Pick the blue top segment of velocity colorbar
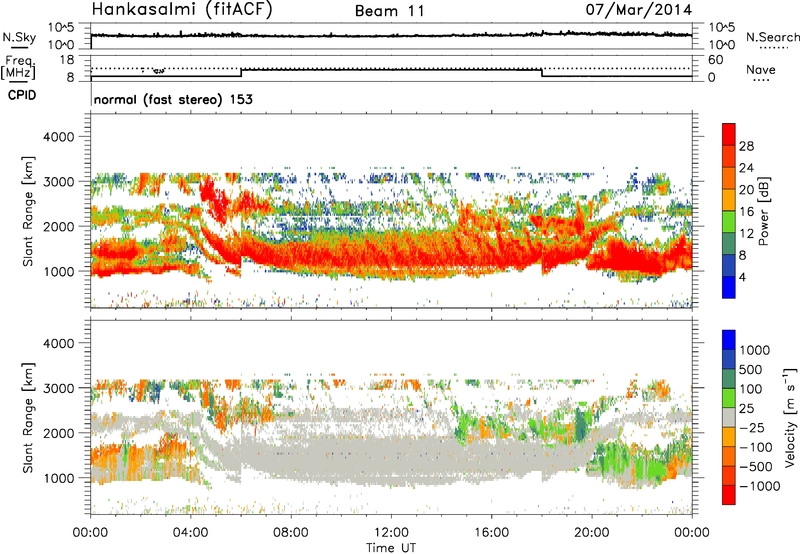800x554 pixels. (x=729, y=340)
